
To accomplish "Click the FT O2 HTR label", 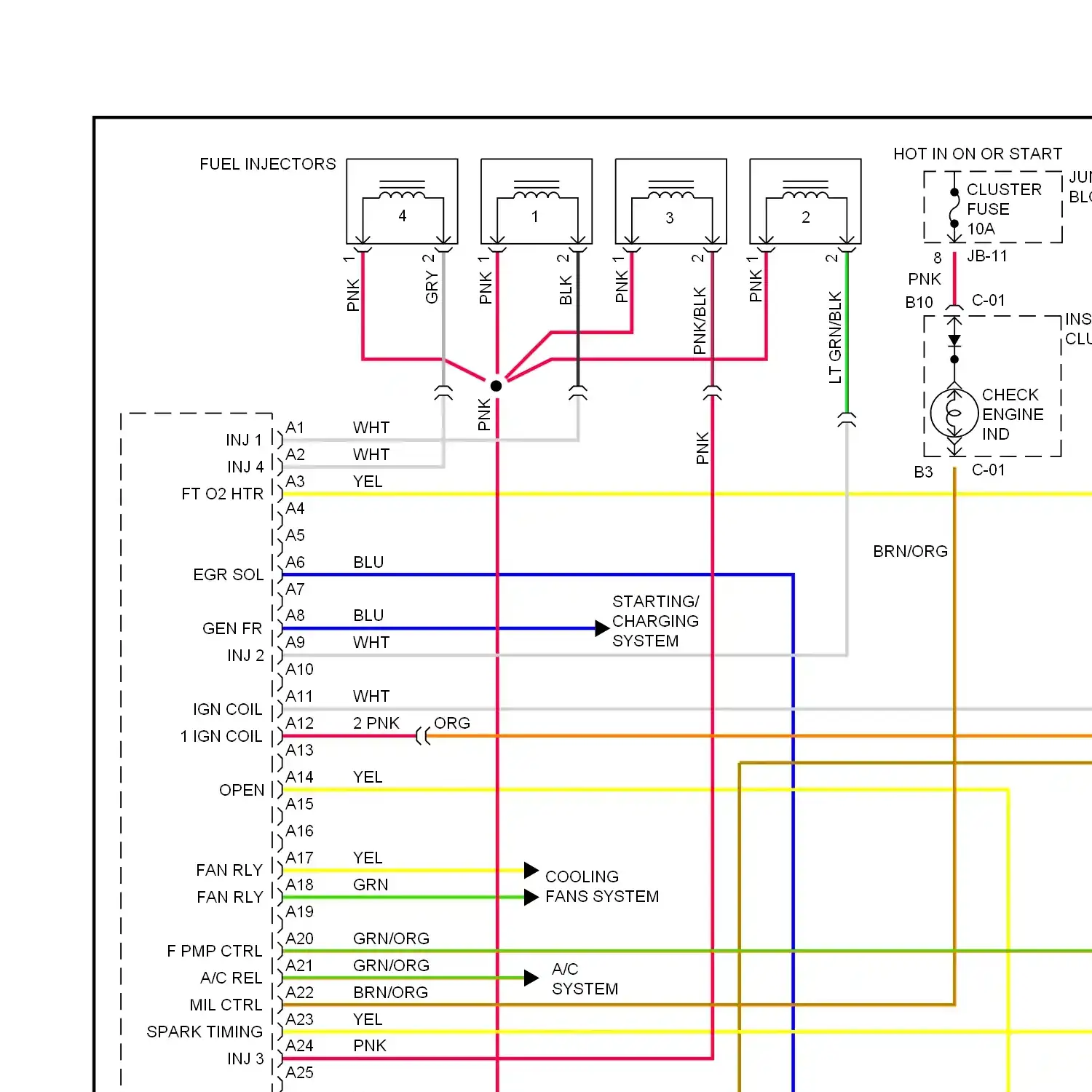I will (222, 494).
